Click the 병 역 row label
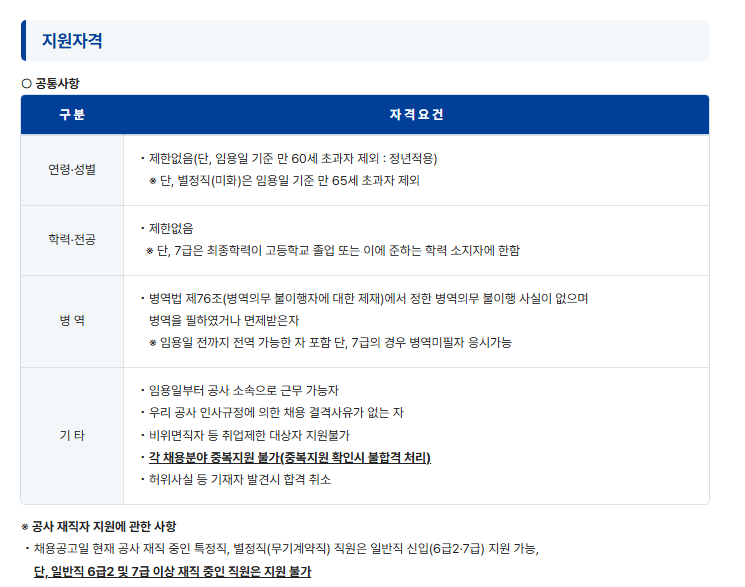 (72, 321)
